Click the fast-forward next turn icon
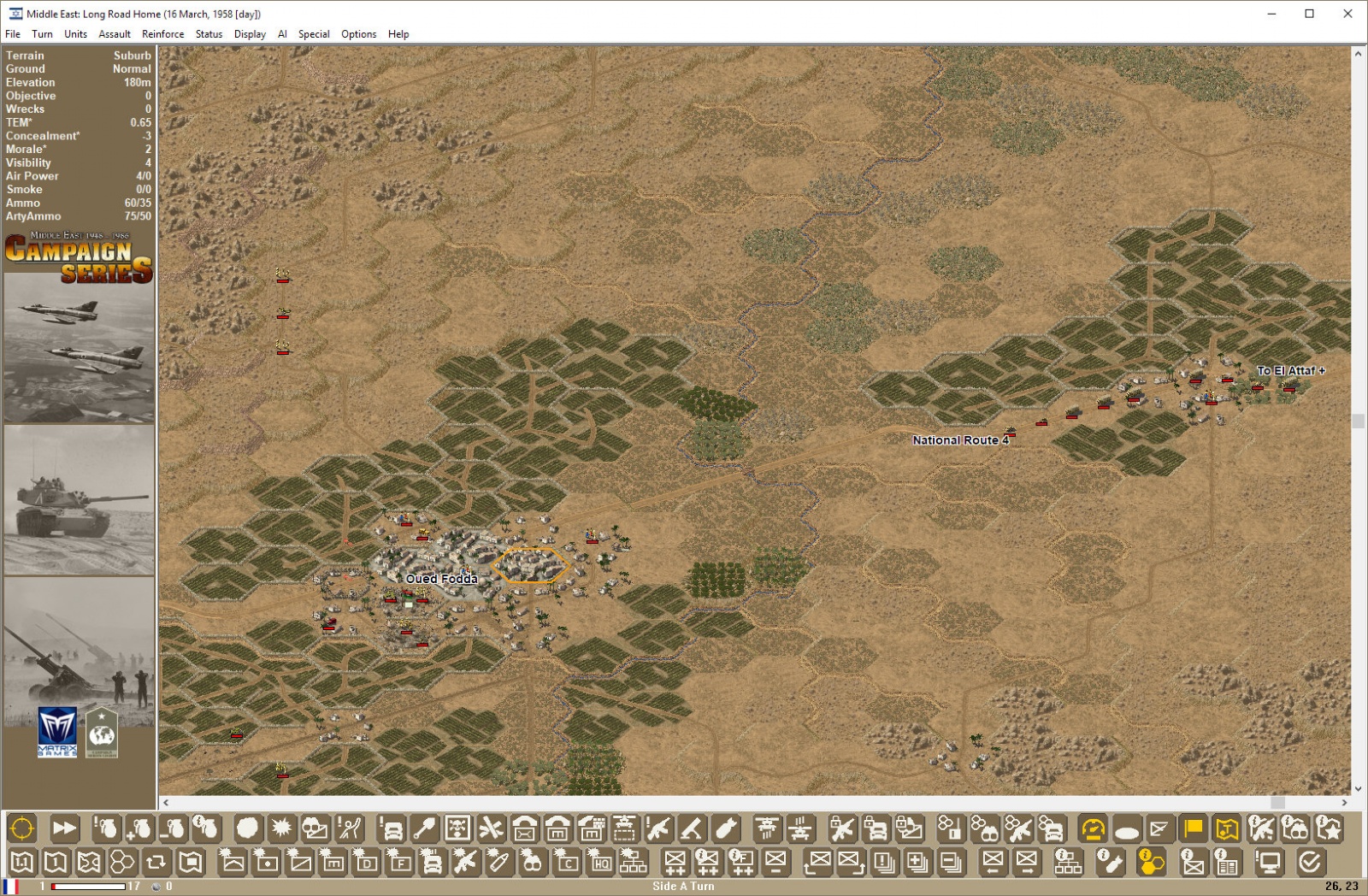 tap(63, 829)
